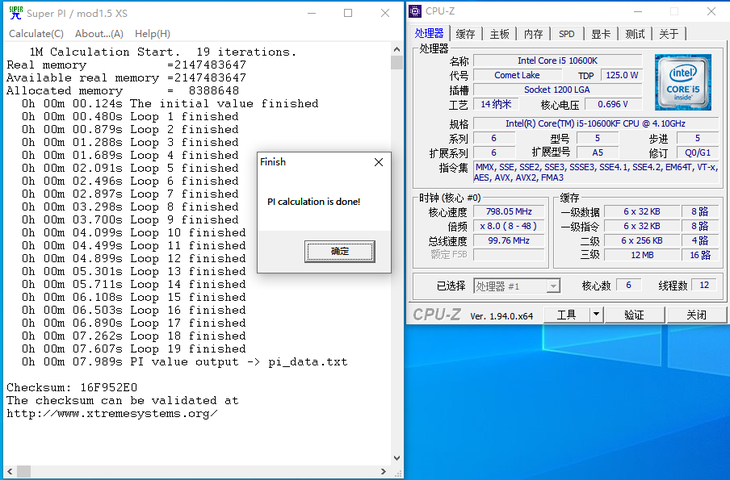Click the 额定 FSB empty field
This screenshot has height=480, width=730.
pos(509,255)
